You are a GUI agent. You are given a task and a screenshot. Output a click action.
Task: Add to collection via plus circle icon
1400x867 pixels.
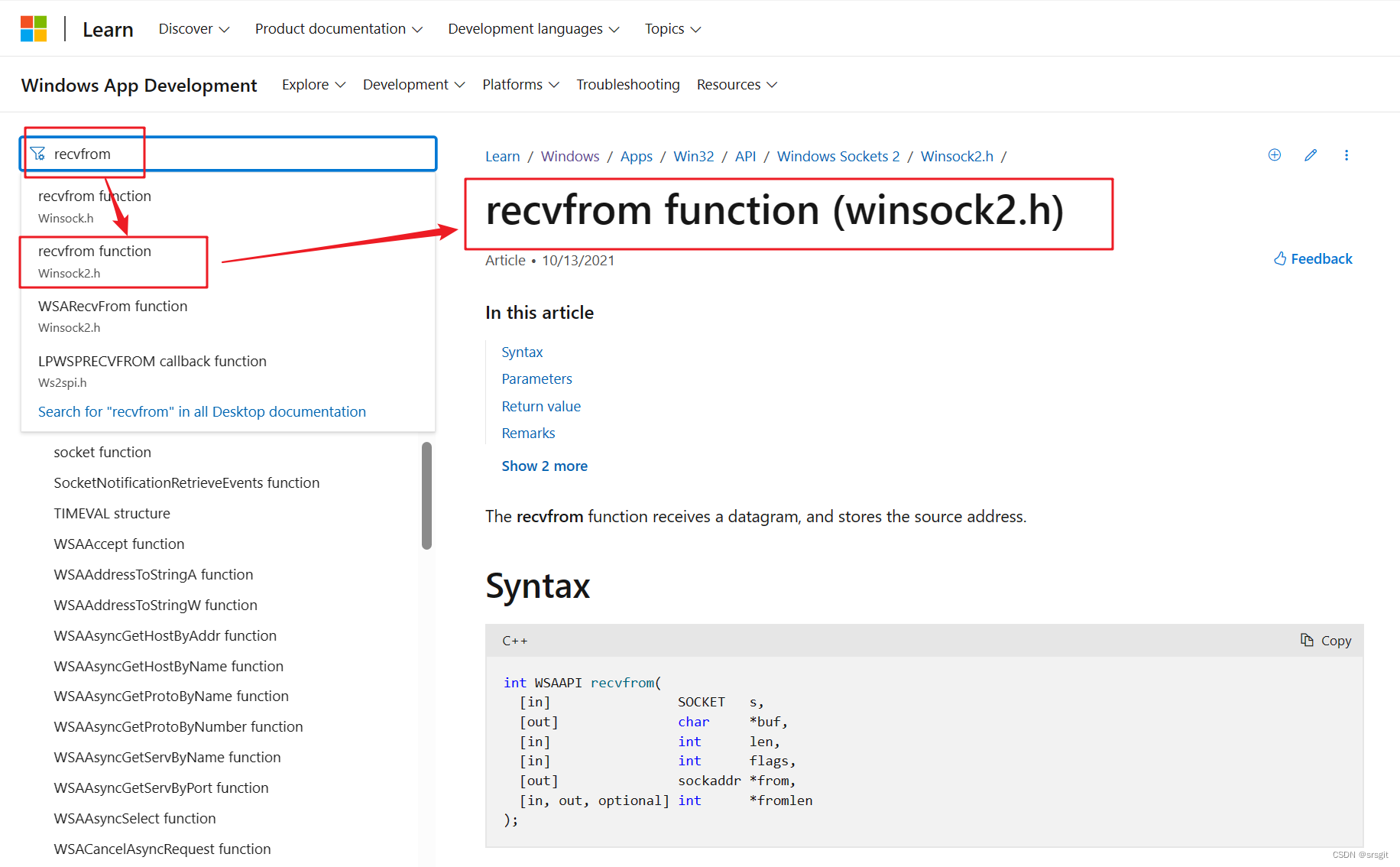pos(1274,155)
